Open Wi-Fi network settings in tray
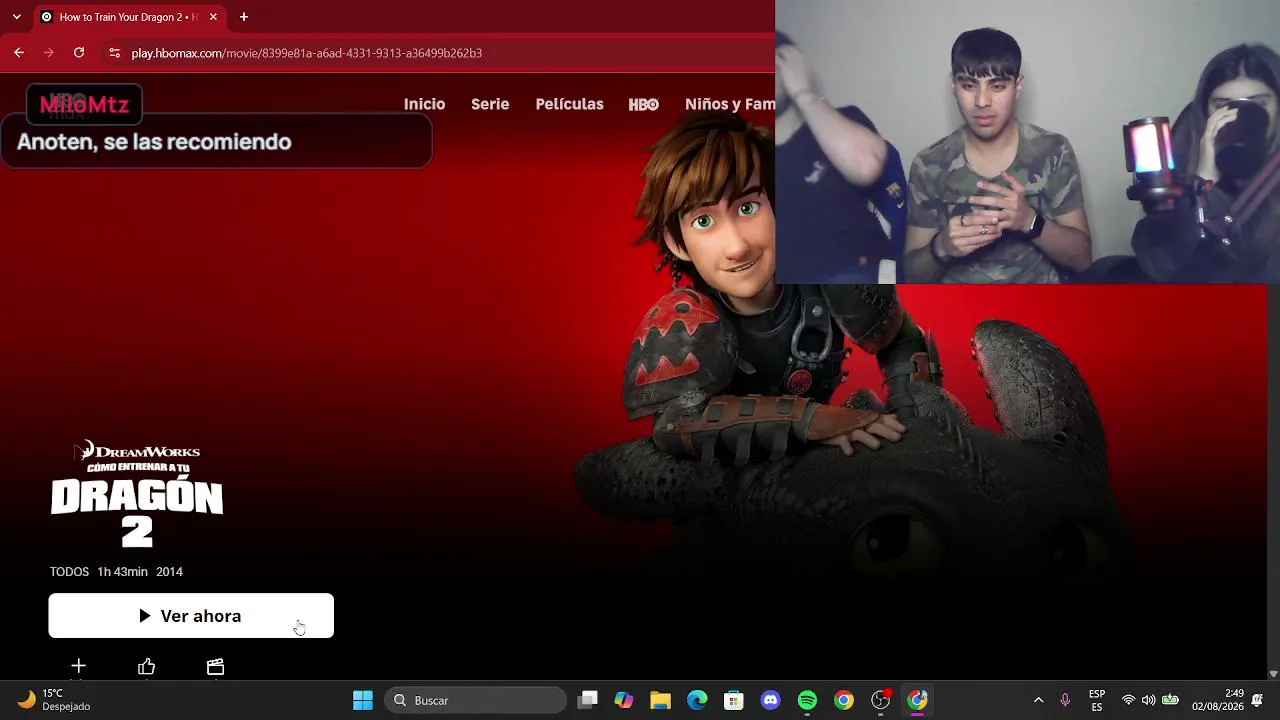This screenshot has width=1280, height=720. 1128,700
